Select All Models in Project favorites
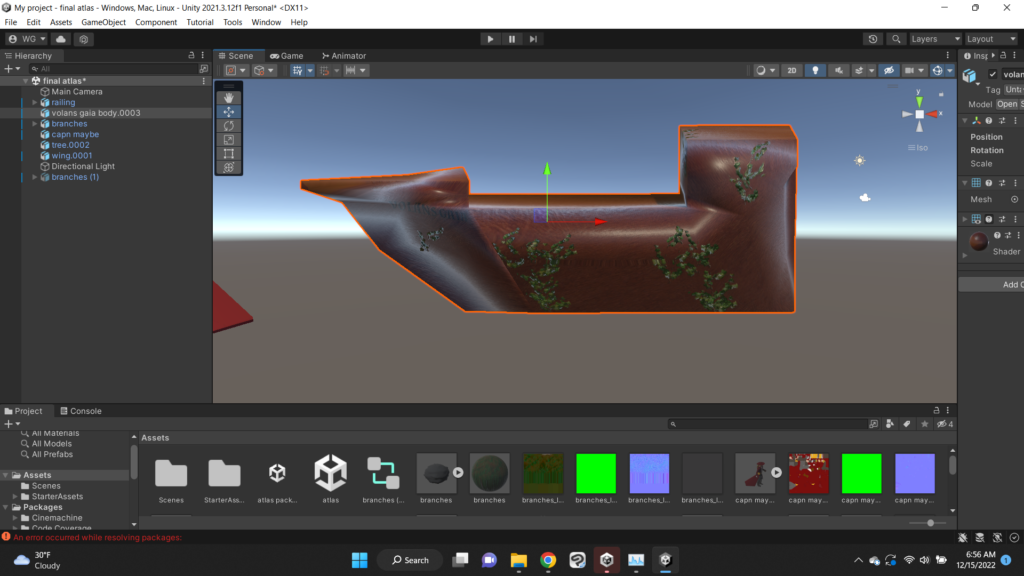Screen dimensions: 1024x576 pyautogui.click(x=52, y=444)
